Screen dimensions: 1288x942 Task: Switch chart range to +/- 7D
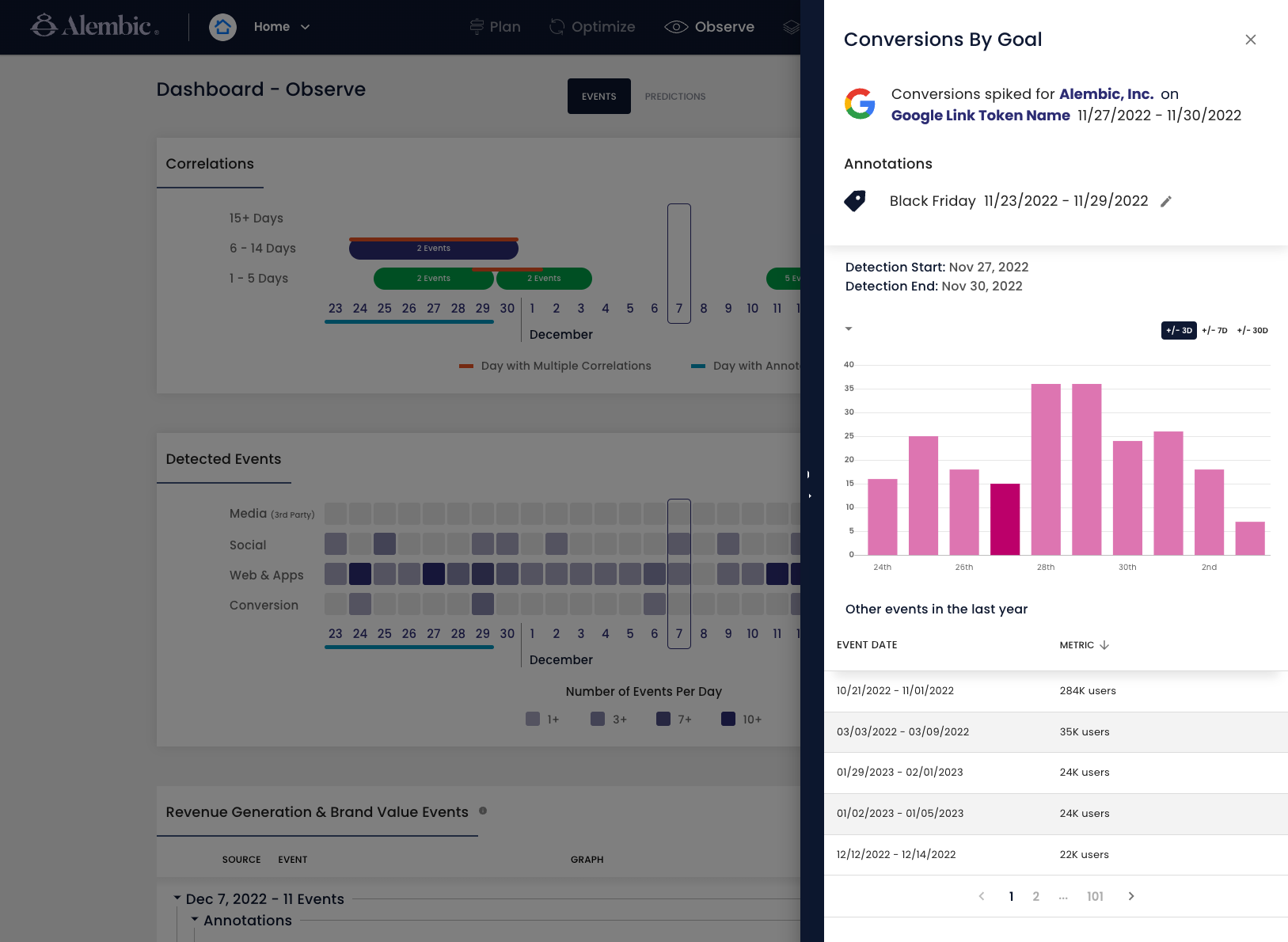click(1214, 330)
